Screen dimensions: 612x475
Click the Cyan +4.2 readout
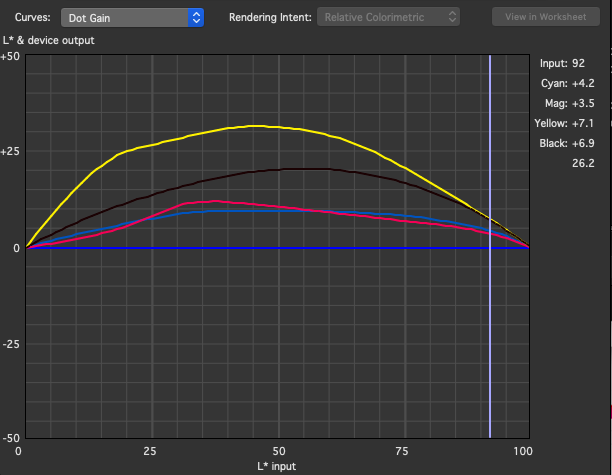coord(569,83)
